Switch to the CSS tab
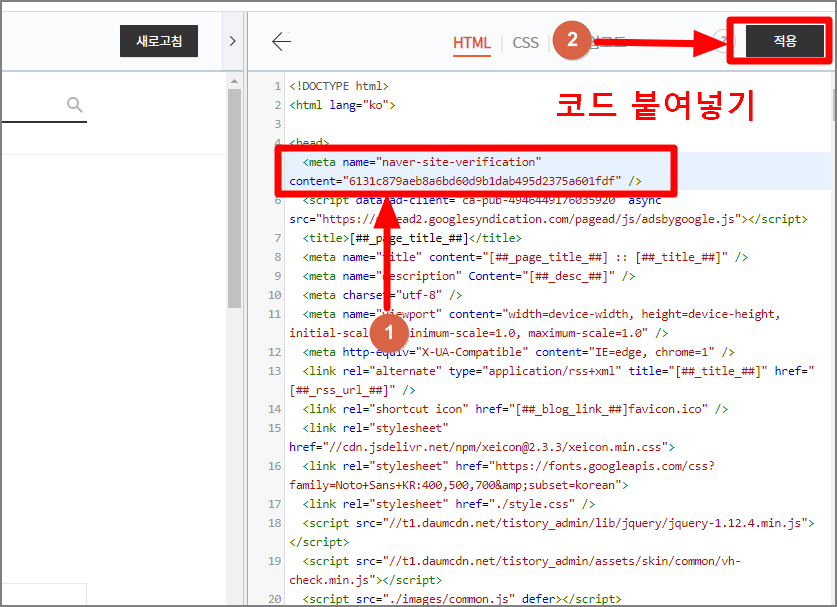This screenshot has width=837, height=607. tap(525, 43)
